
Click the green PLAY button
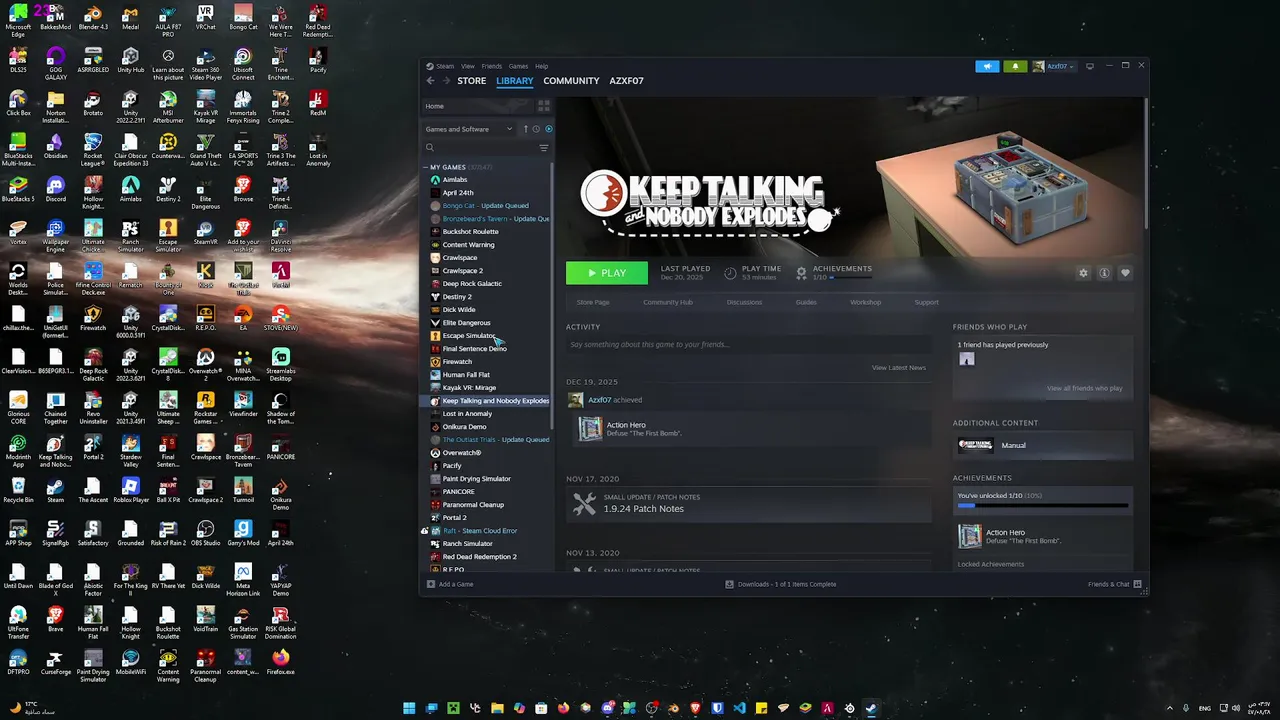pos(607,273)
